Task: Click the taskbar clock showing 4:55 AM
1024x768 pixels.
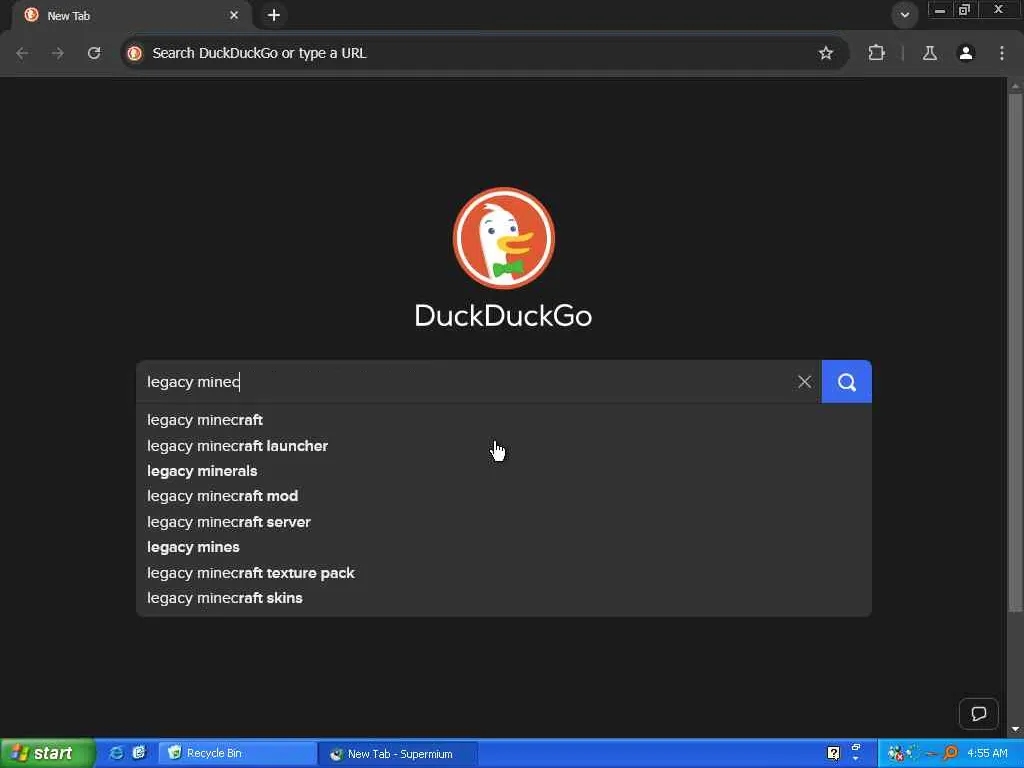Action: pos(987,753)
